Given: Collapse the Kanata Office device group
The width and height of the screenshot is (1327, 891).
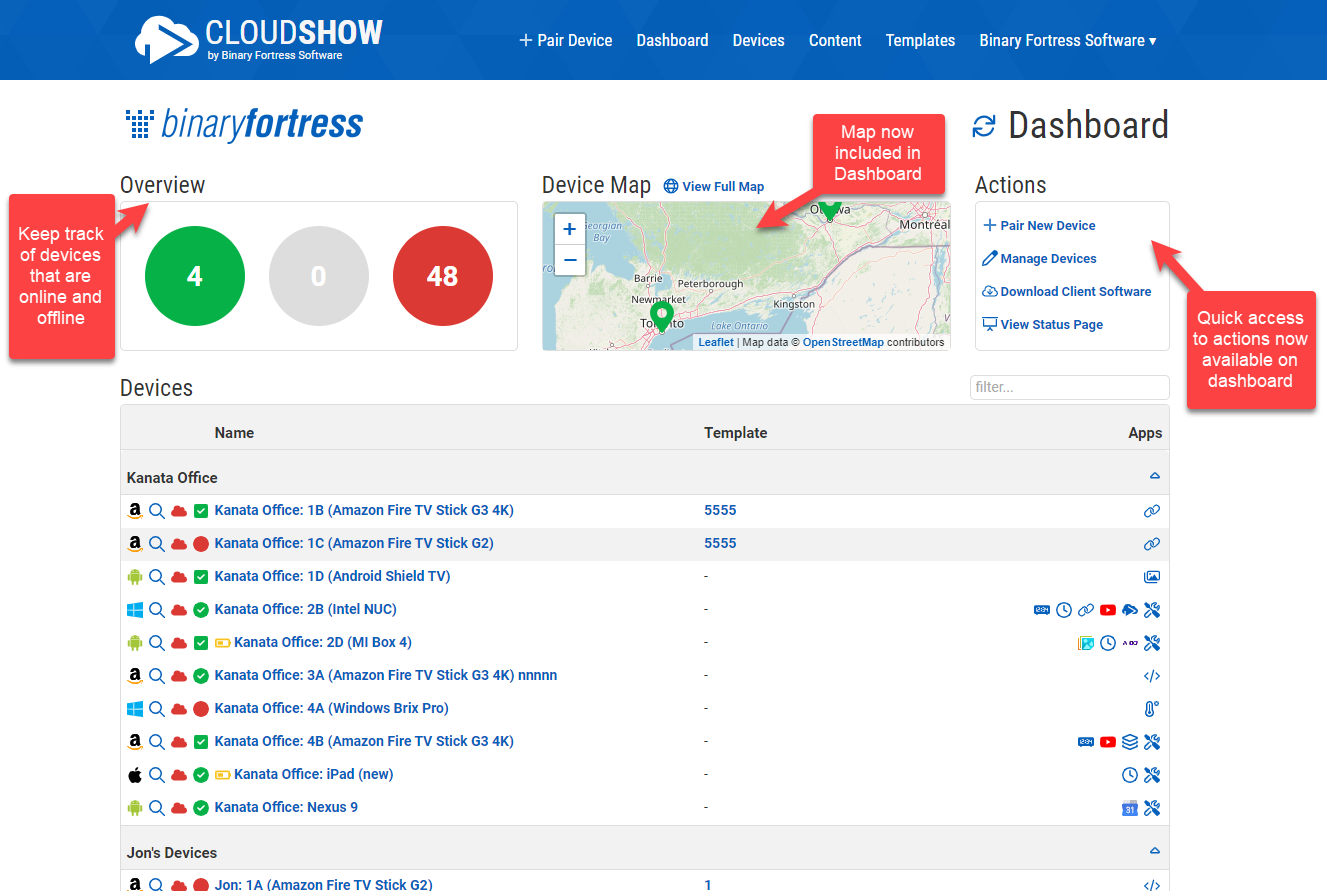Looking at the screenshot, I should coord(1154,477).
